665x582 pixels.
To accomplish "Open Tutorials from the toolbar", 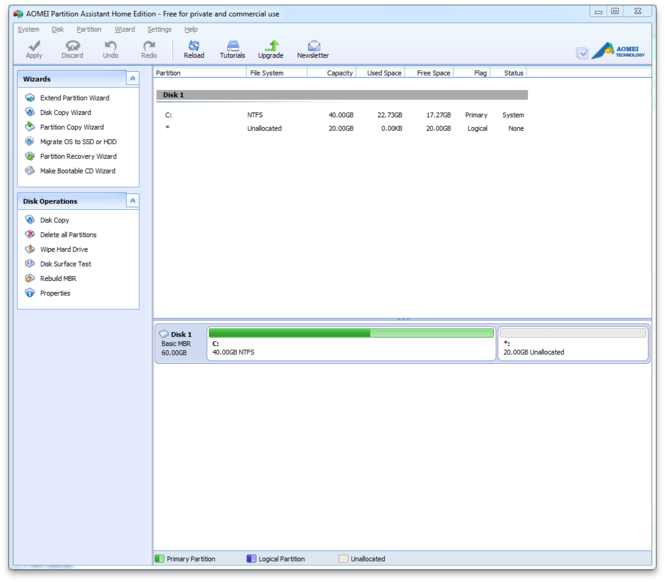I will pos(232,45).
